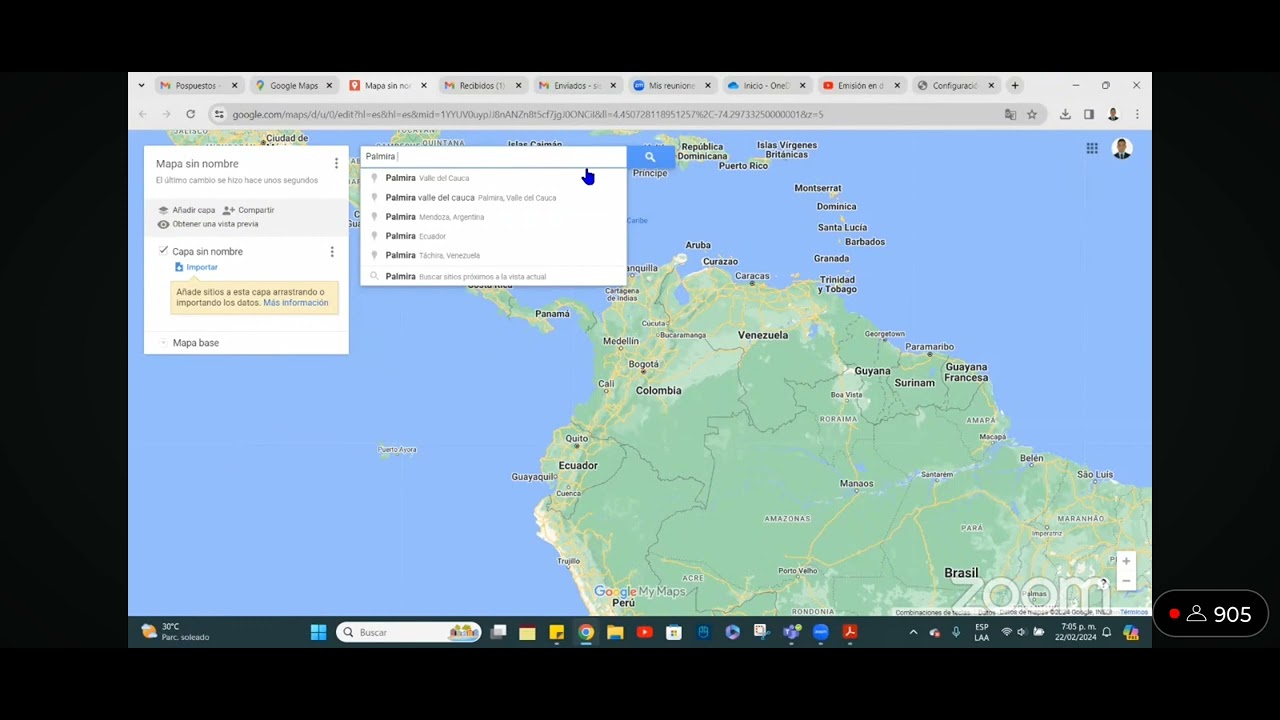Click the blue search magnifier button
The image size is (1280, 720).
[x=650, y=157]
